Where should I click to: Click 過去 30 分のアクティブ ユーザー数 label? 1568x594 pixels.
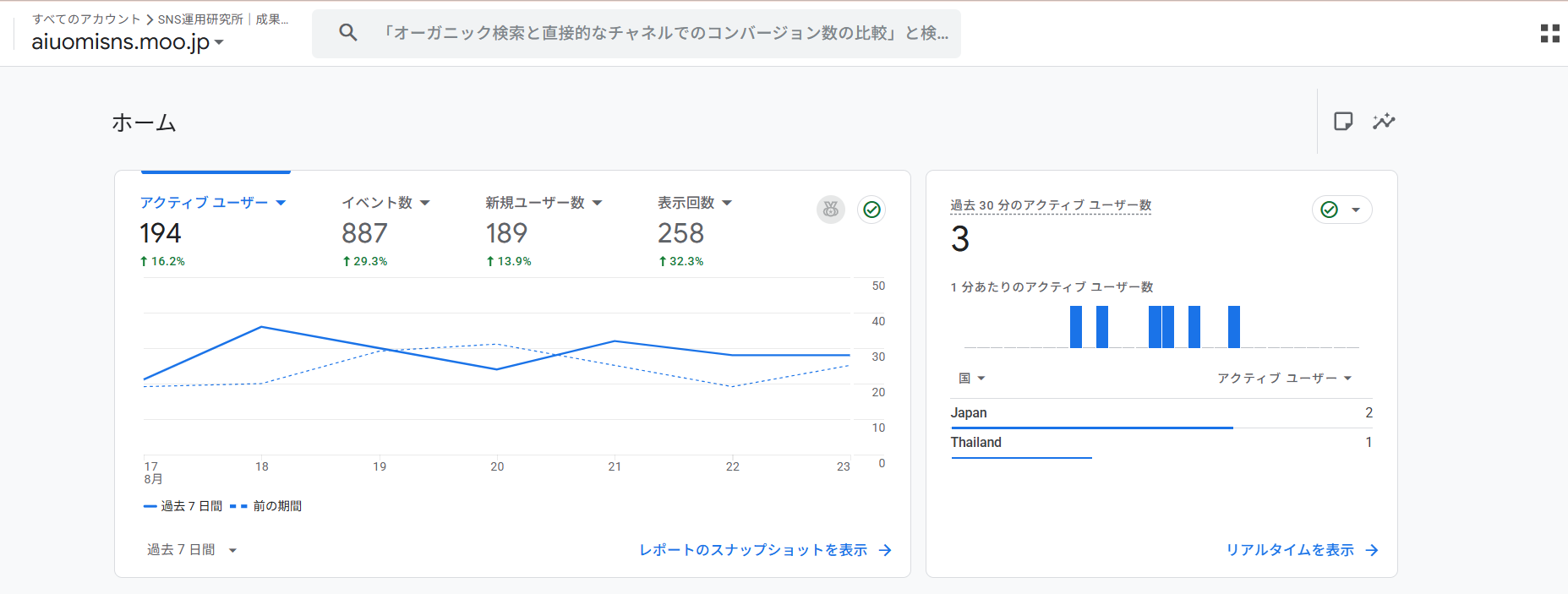pos(1051,205)
